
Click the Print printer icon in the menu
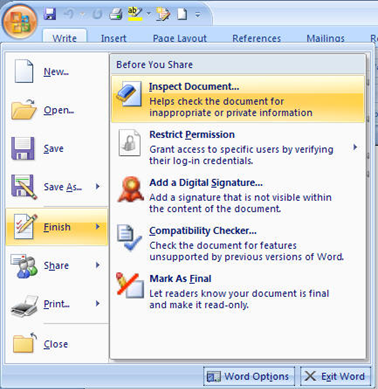click(x=24, y=305)
